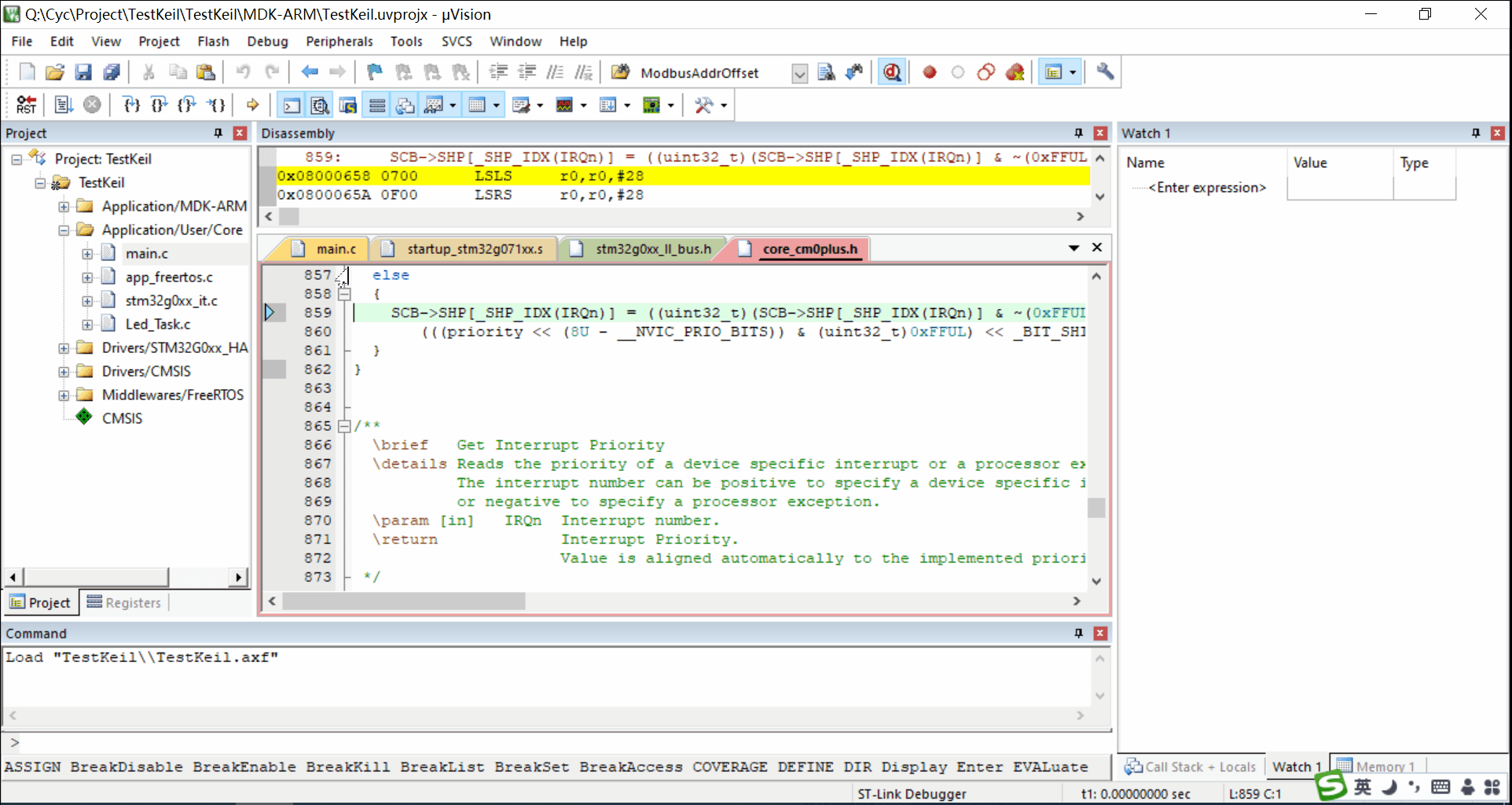Switch to the Memory 1 tab
The width and height of the screenshot is (1512, 805).
coord(1377,766)
